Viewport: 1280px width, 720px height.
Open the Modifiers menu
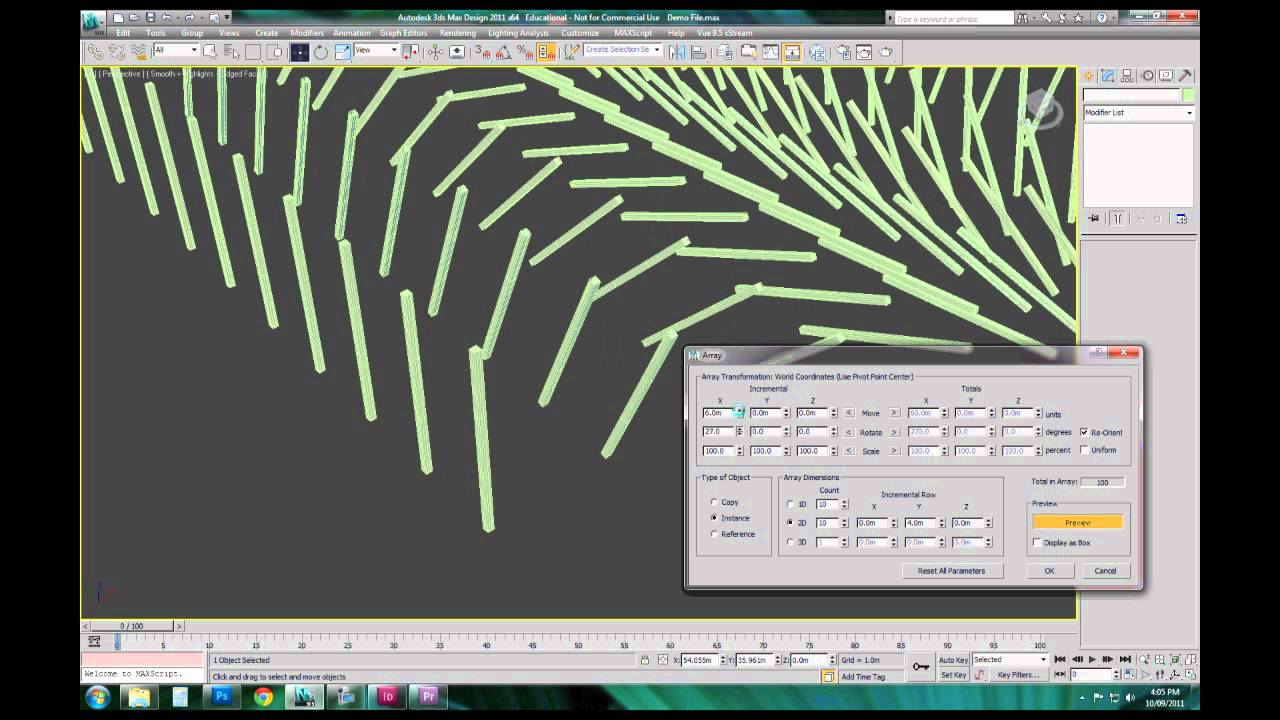(307, 33)
